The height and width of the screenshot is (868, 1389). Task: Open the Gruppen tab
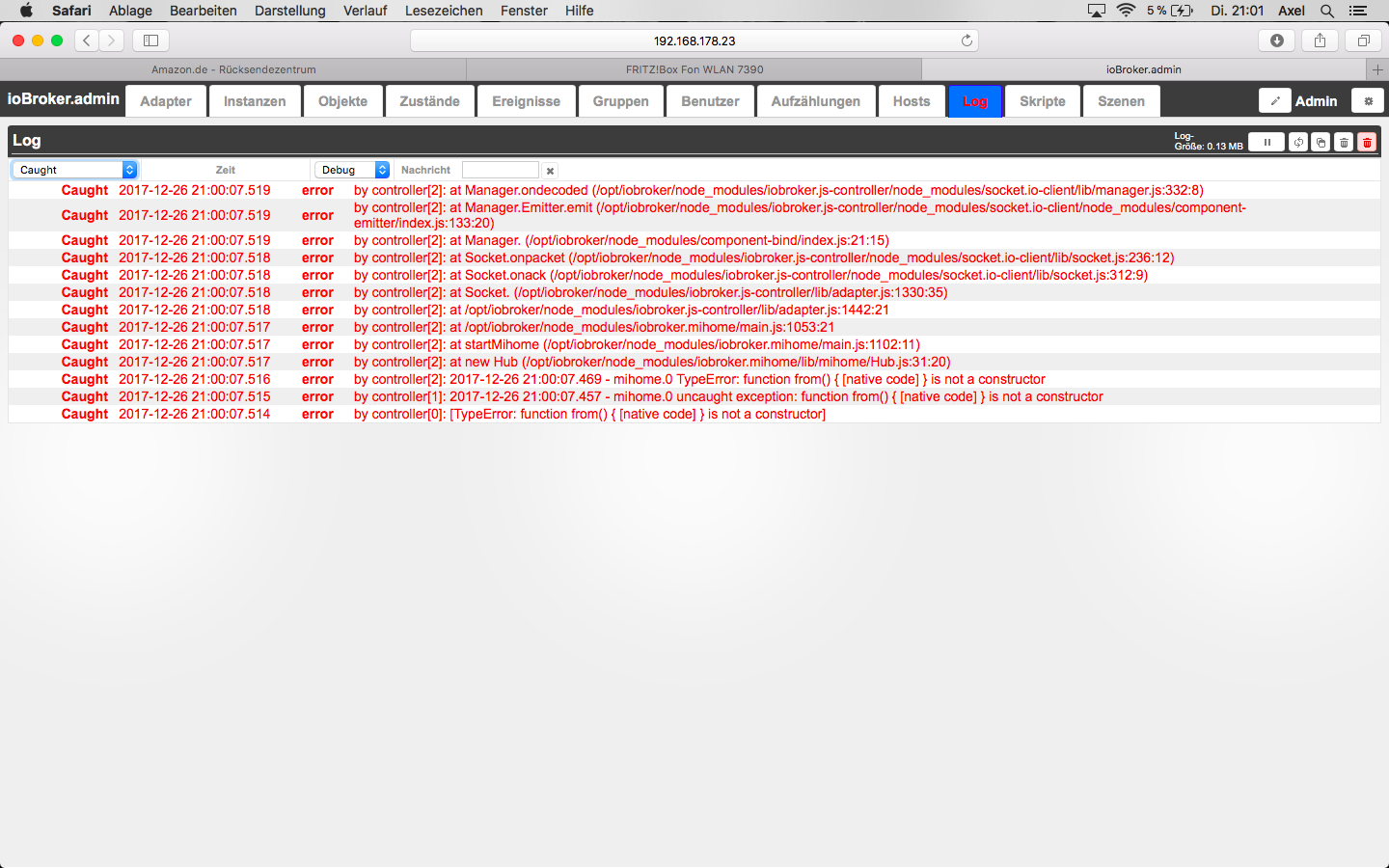621,101
